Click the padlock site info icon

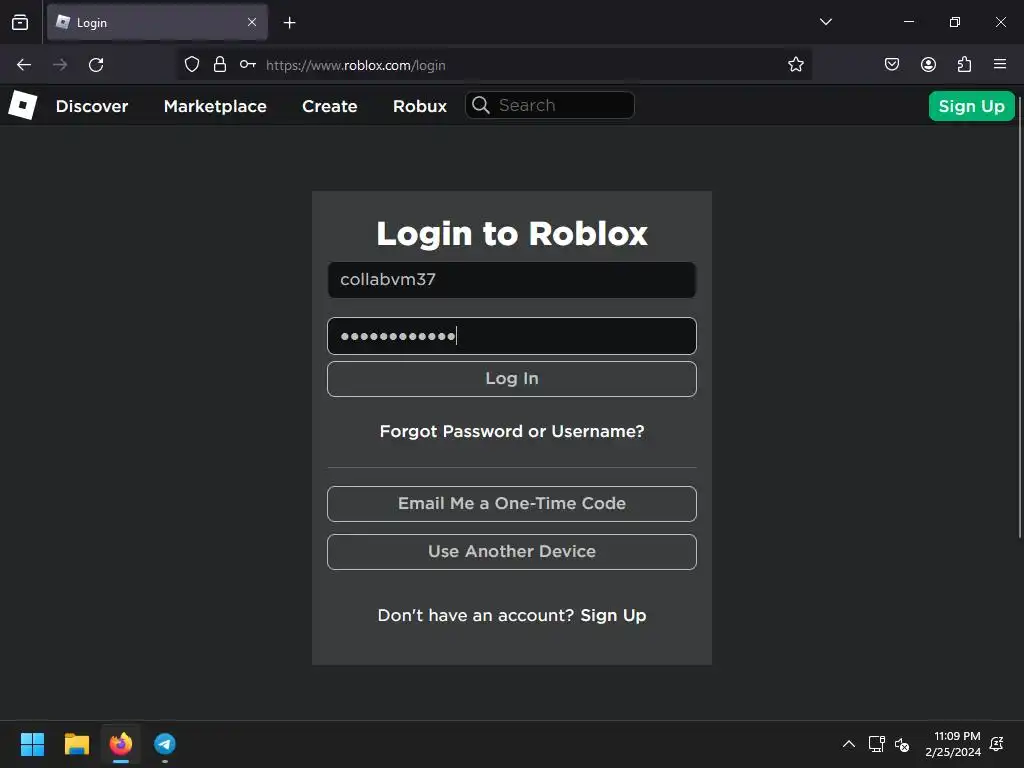click(x=220, y=65)
